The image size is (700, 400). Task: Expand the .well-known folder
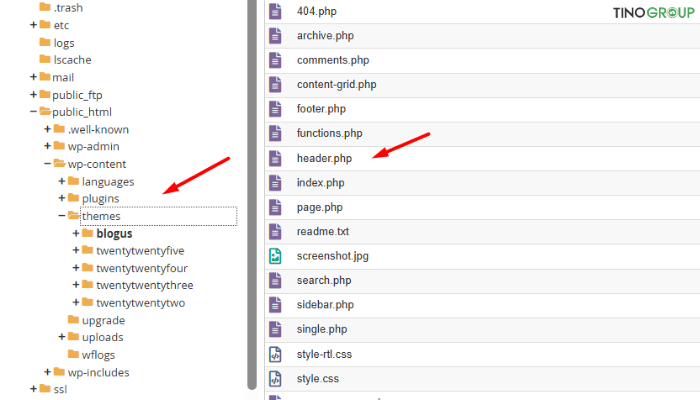click(47, 129)
